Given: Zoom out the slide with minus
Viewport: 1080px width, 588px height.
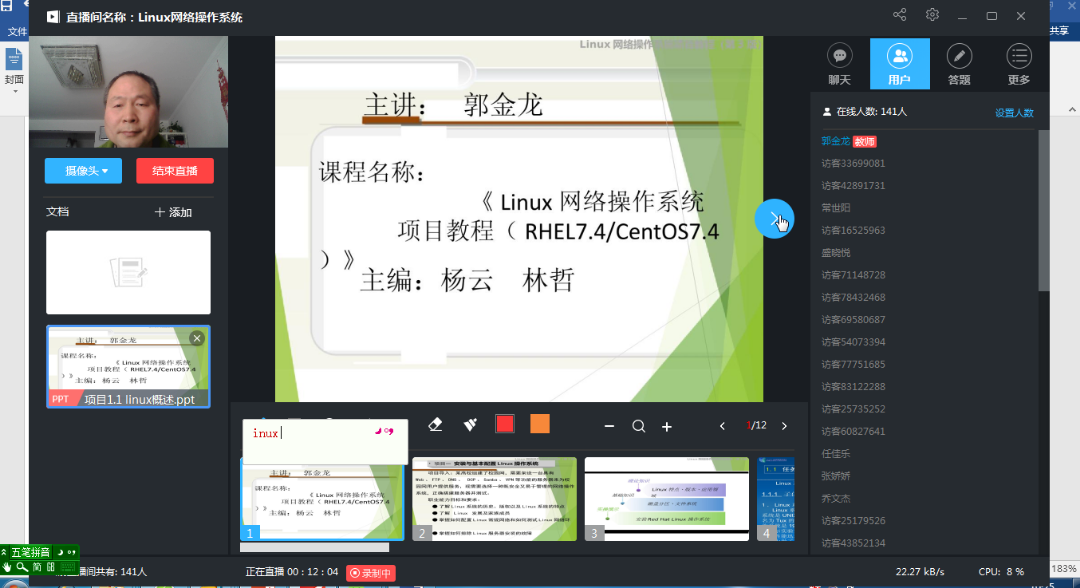Looking at the screenshot, I should [x=609, y=426].
